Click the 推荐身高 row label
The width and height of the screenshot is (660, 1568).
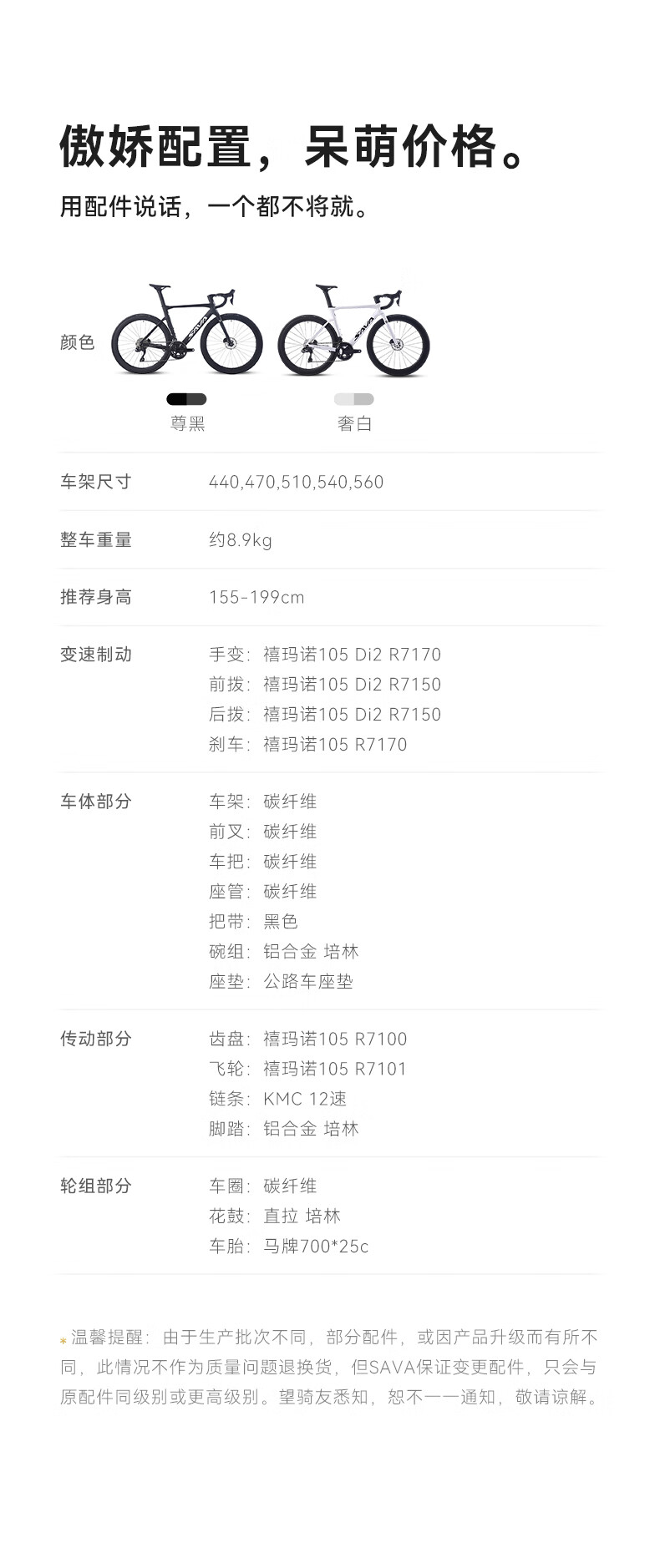(x=96, y=597)
